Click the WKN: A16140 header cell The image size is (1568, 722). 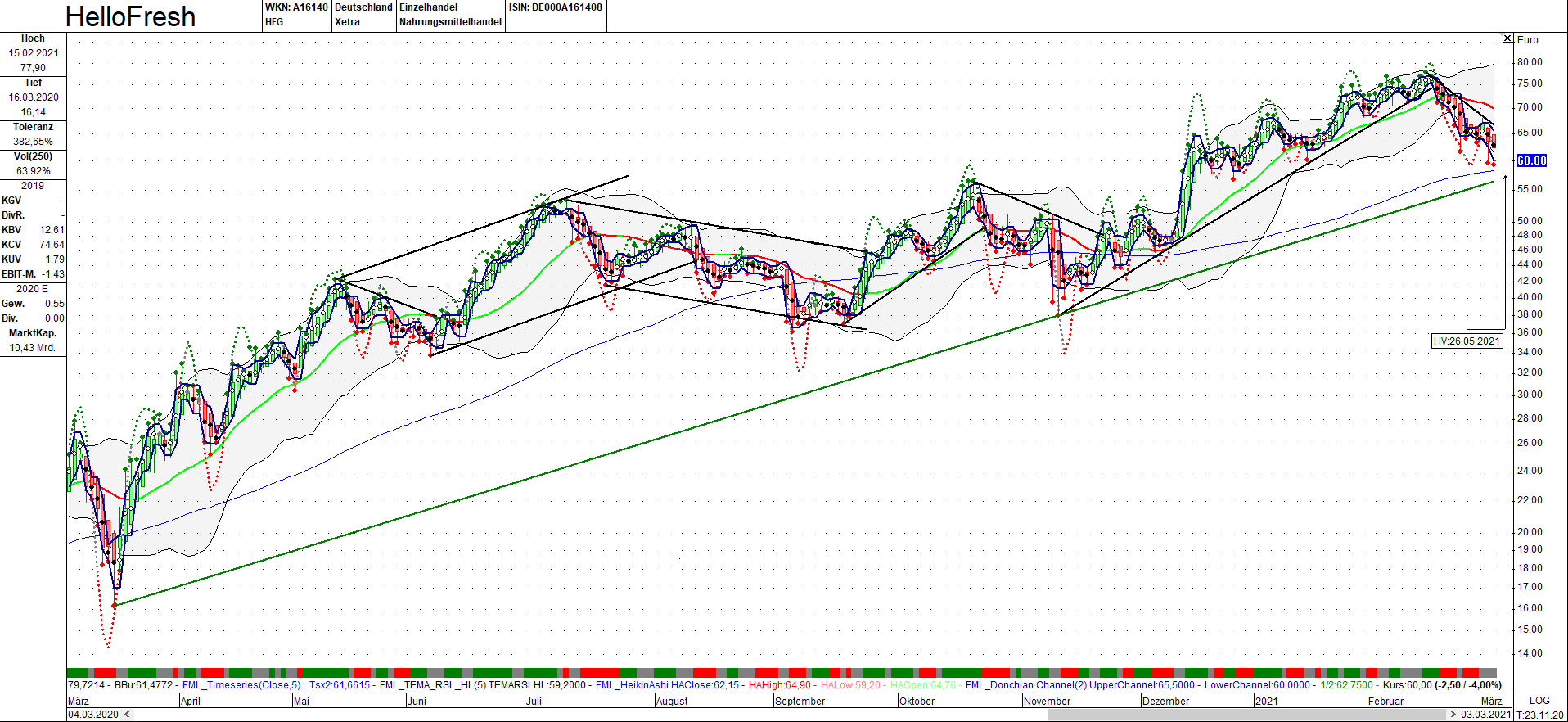[296, 7]
